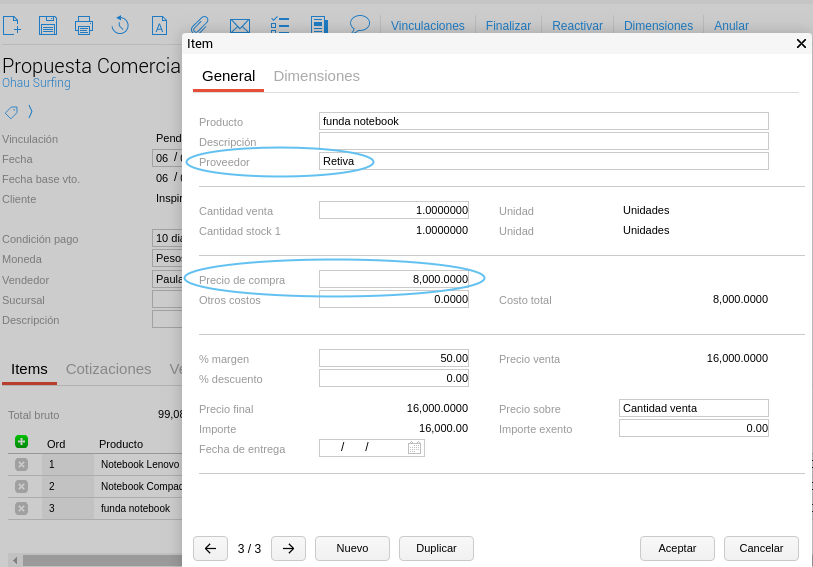Click the history clock icon

click(120, 25)
